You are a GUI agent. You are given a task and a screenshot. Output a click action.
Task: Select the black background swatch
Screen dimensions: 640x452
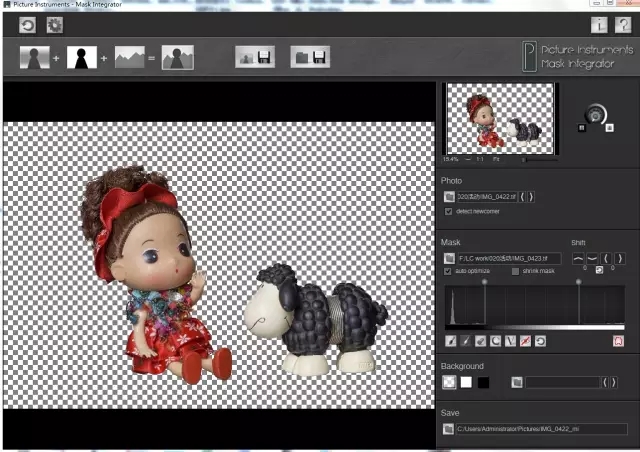(483, 382)
